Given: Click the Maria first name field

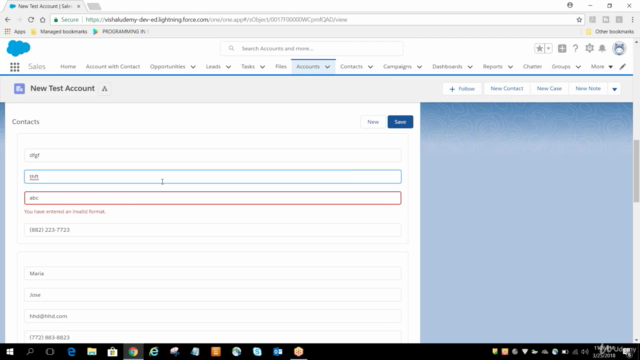Looking at the screenshot, I should click(213, 273).
